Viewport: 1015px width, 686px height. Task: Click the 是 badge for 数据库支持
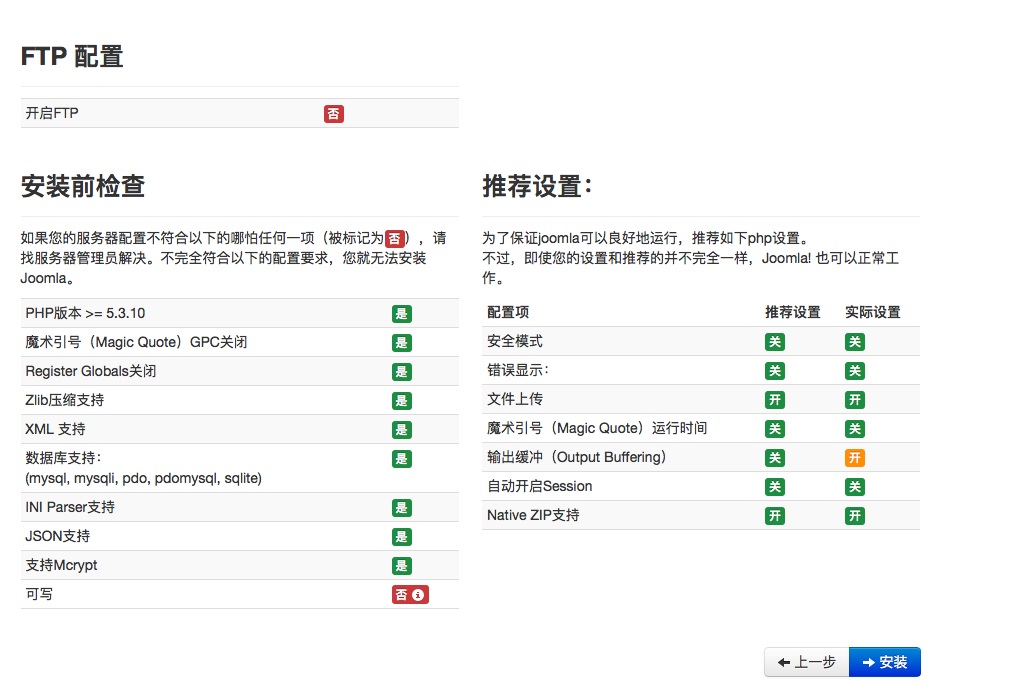pos(401,459)
